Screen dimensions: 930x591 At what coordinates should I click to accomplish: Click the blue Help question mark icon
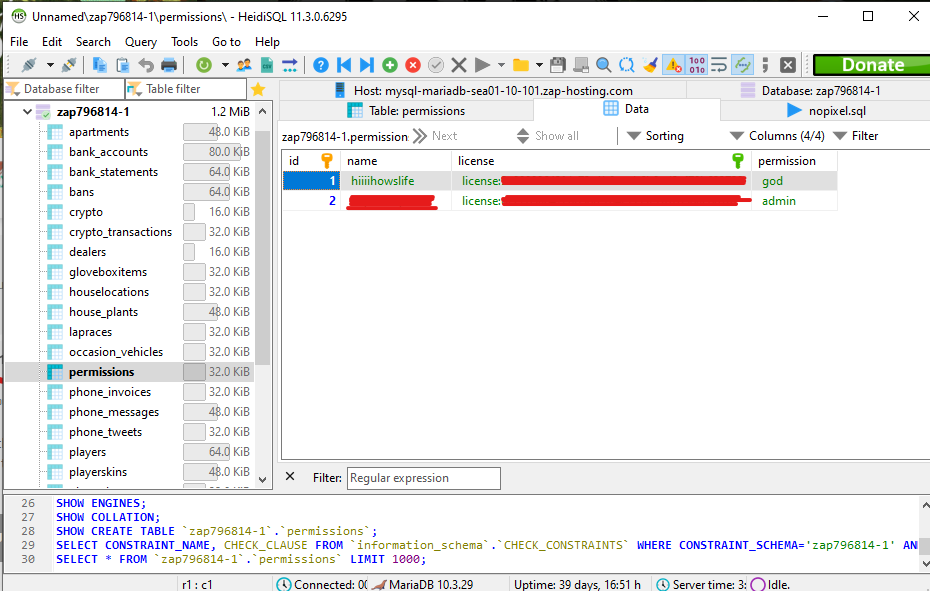point(321,65)
